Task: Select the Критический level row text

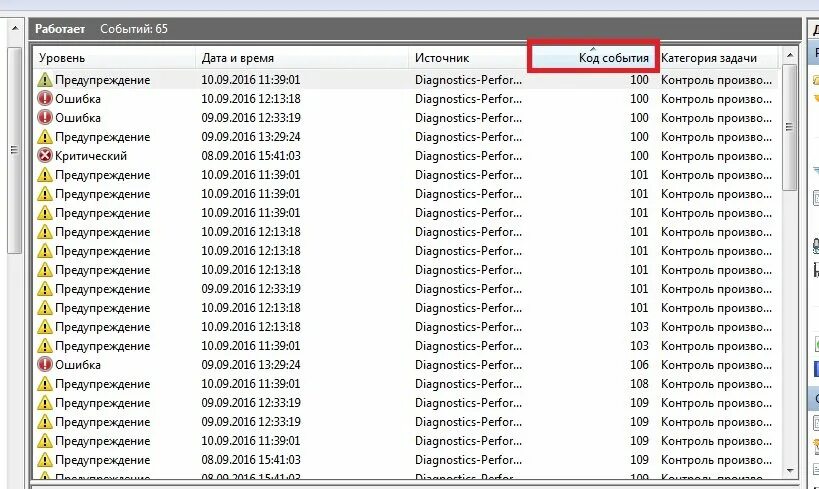Action: click(91, 156)
